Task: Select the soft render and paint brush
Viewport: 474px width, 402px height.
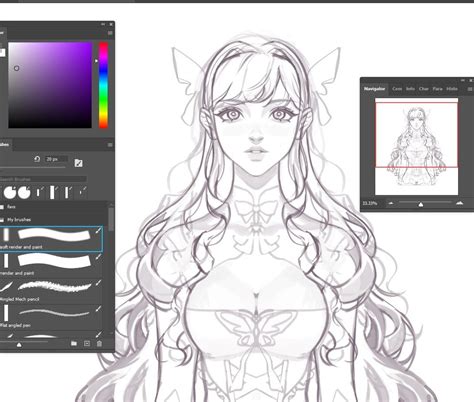Action: pyautogui.click(x=51, y=238)
